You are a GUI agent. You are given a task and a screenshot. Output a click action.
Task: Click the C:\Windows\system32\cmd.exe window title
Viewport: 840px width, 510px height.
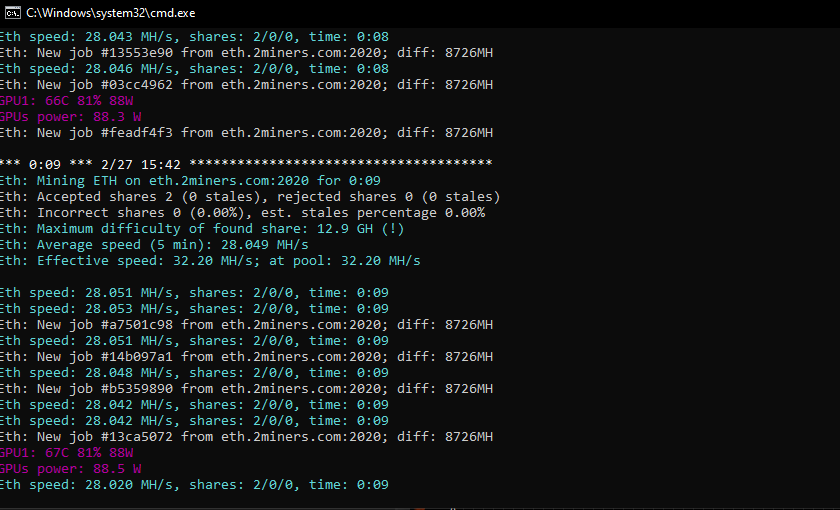(111, 13)
